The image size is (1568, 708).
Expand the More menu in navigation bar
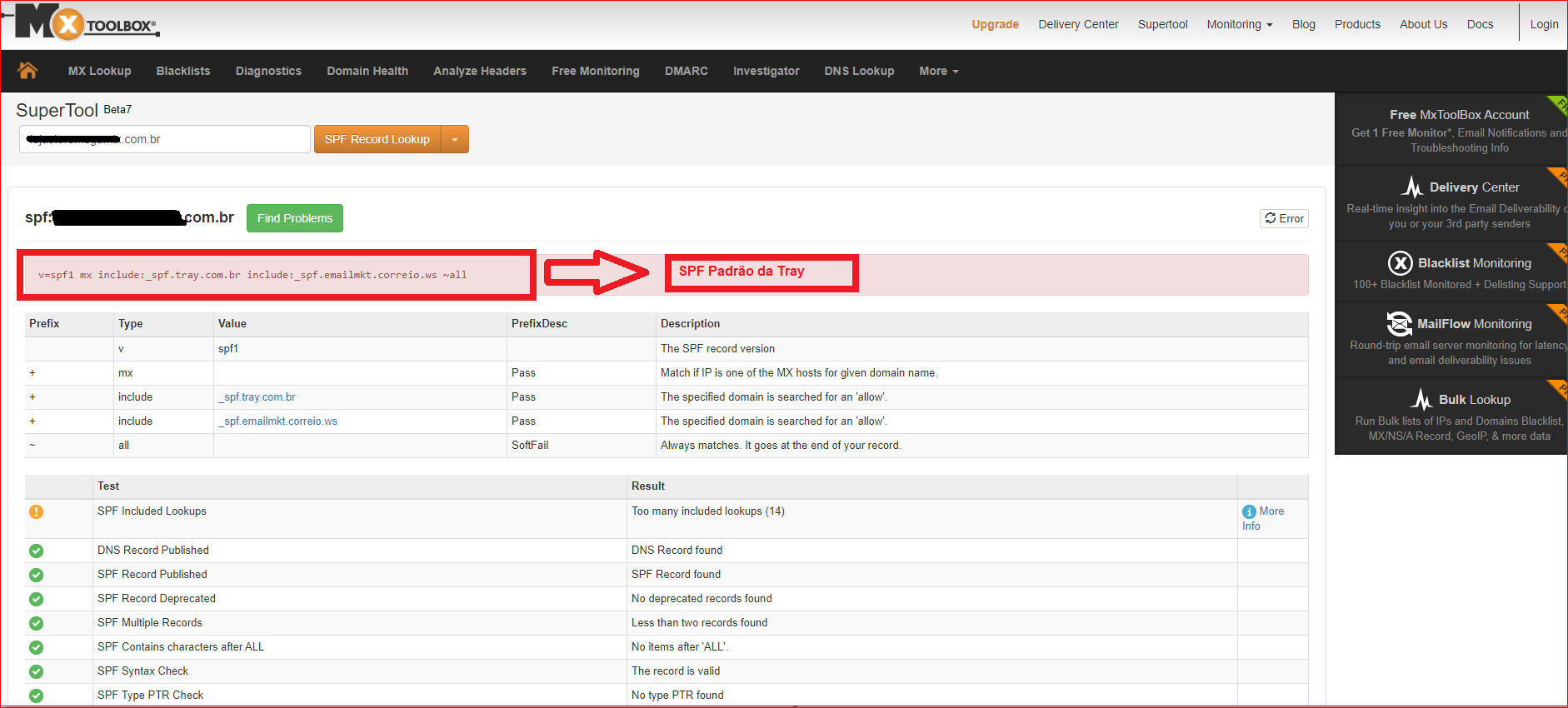click(939, 71)
